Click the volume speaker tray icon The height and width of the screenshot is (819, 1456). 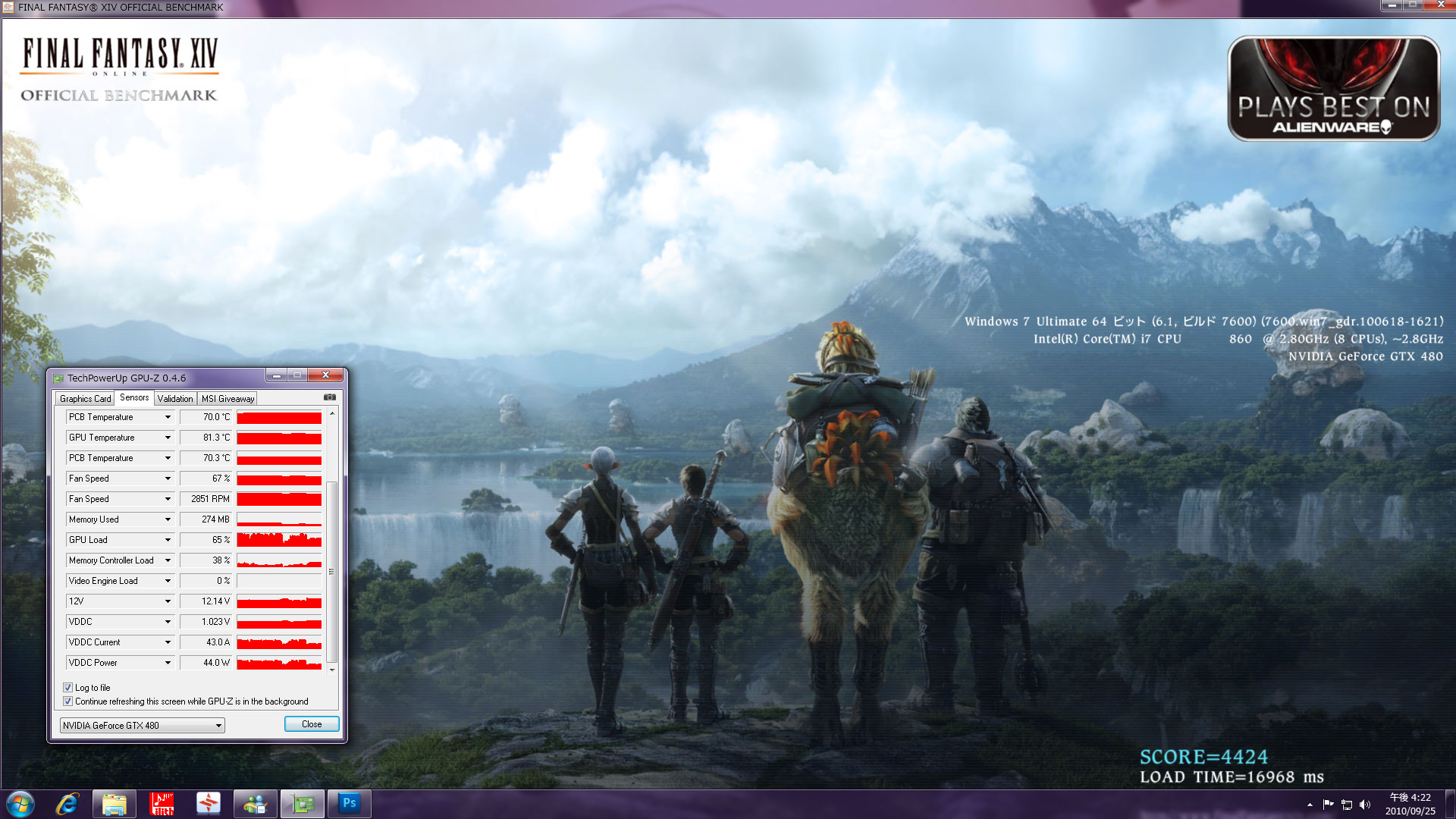(x=1365, y=805)
